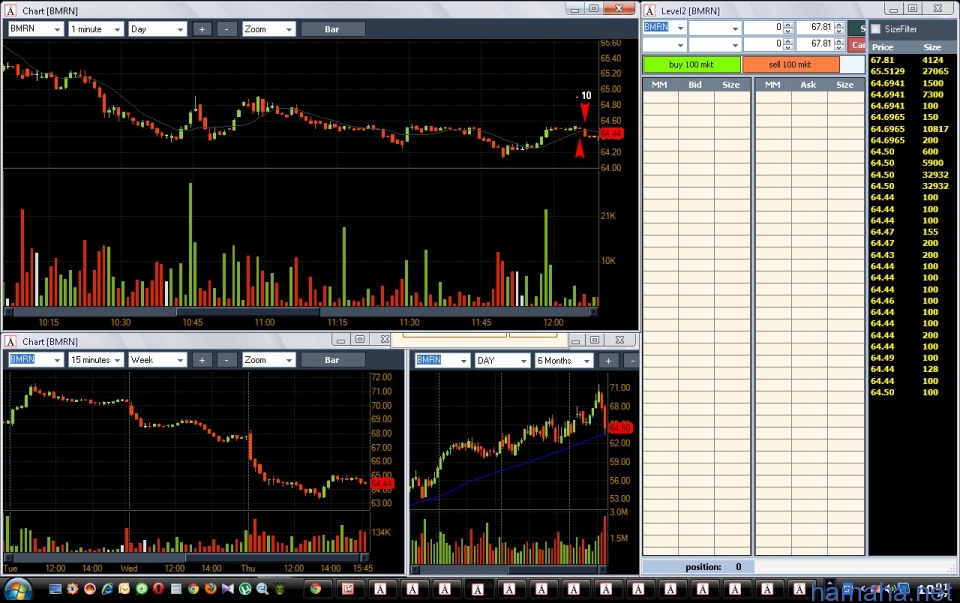Image resolution: width=960 pixels, height=603 pixels.
Task: Click the horizontal scrollbar under the 1 minute chart
Action: [300, 312]
